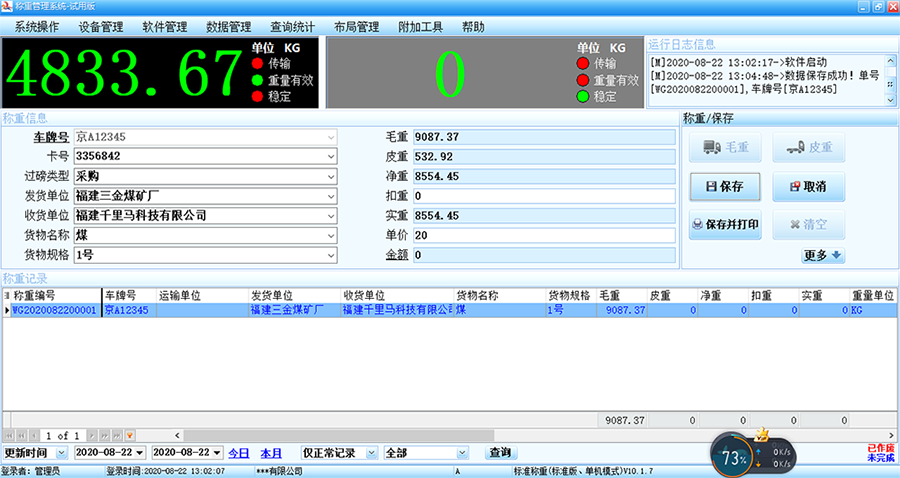Expand the 更多 more options button

(x=823, y=255)
